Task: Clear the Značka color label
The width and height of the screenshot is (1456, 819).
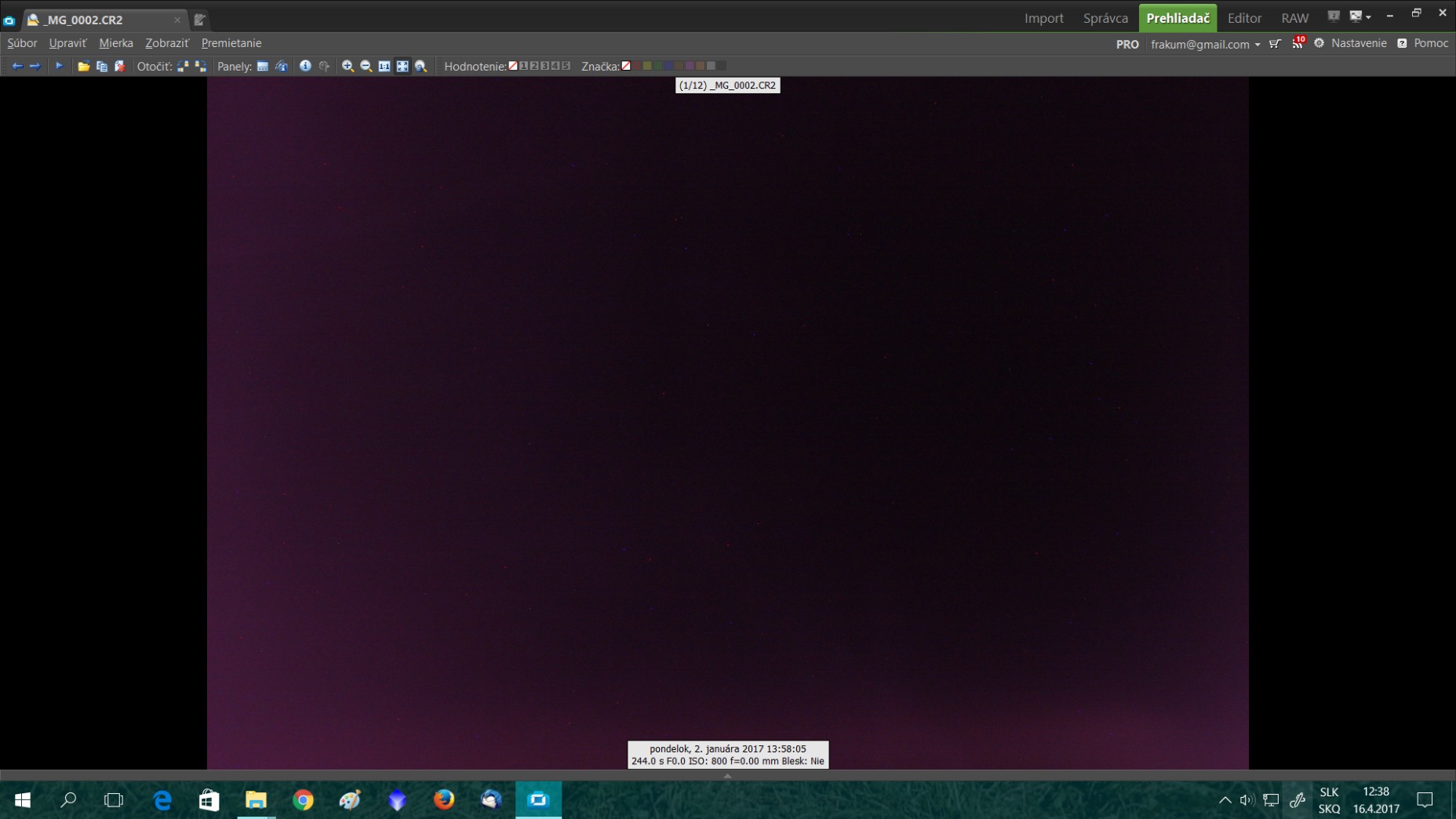Action: pyautogui.click(x=626, y=66)
